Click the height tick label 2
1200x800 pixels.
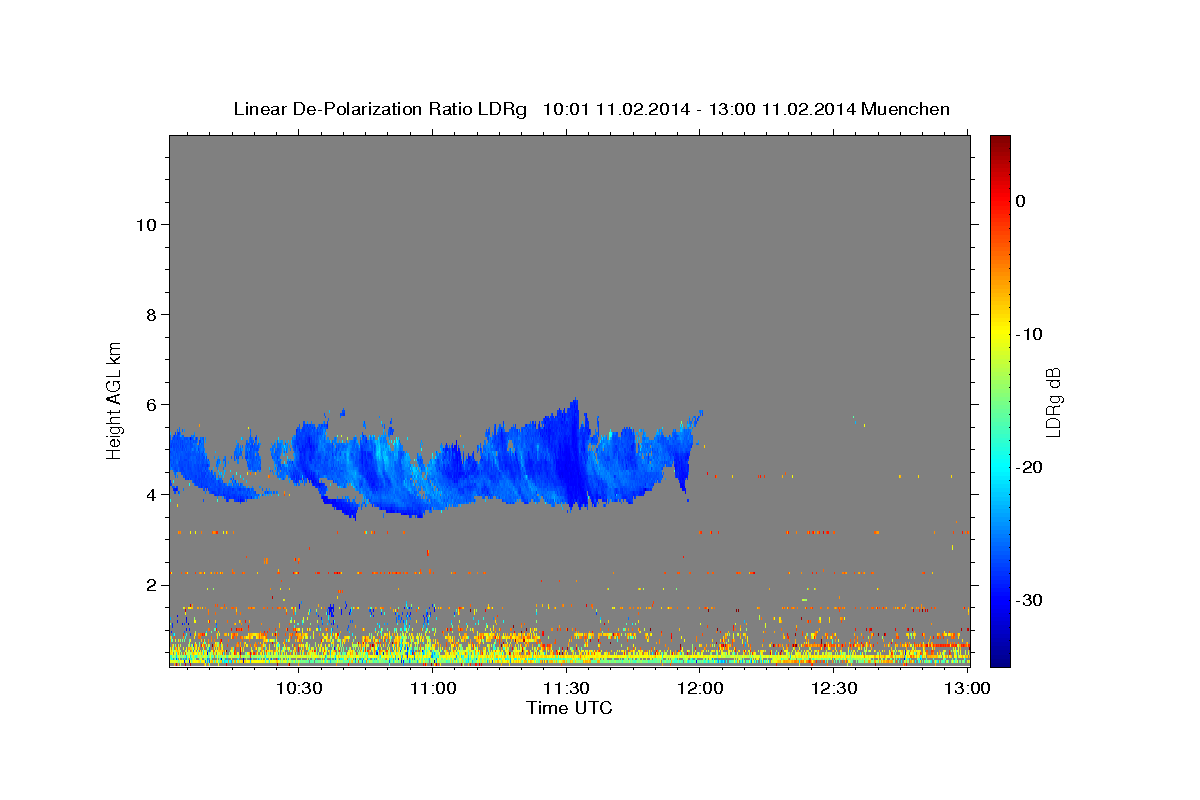click(151, 585)
